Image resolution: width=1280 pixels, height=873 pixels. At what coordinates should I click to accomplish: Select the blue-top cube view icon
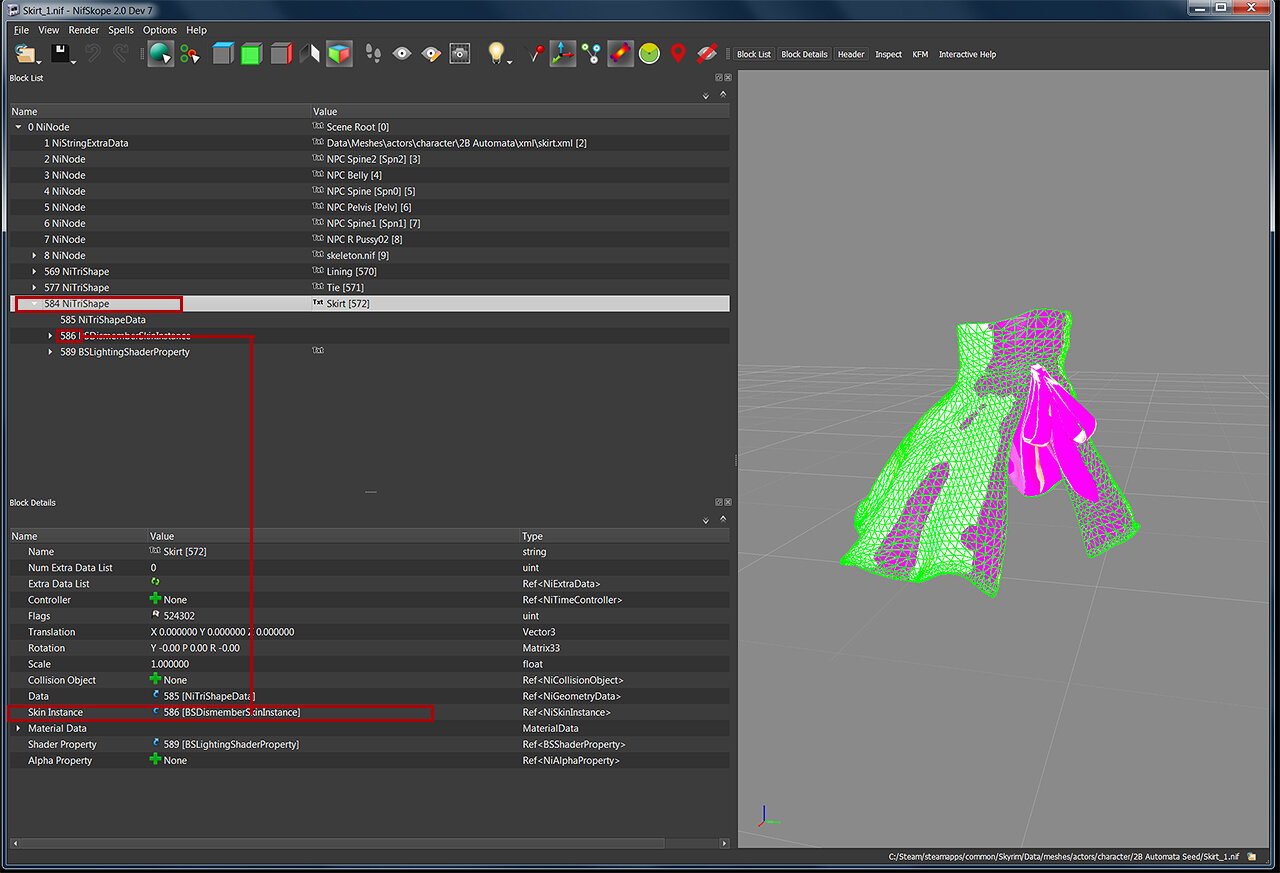pyautogui.click(x=223, y=53)
